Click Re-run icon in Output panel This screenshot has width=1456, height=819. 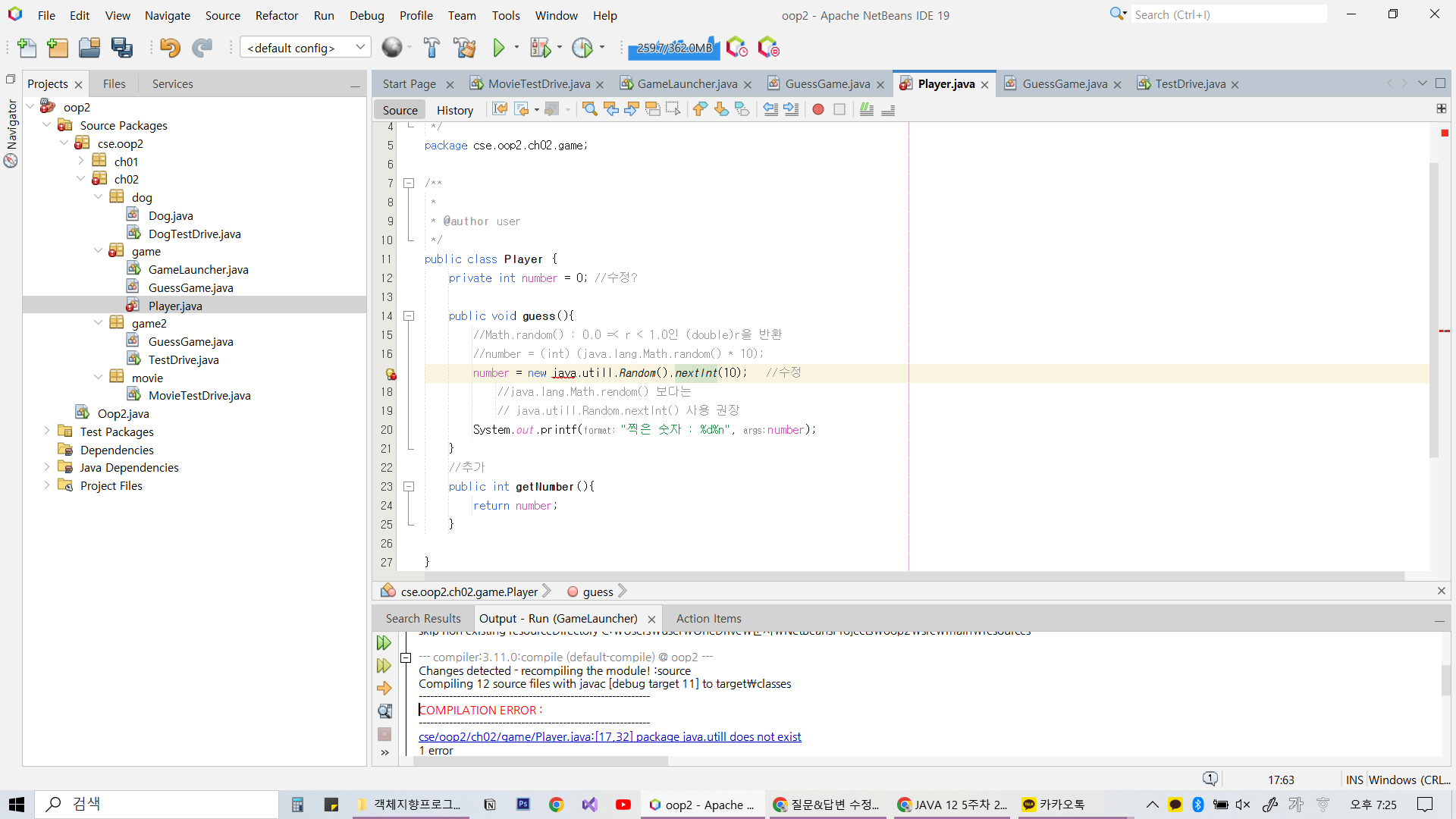[384, 643]
